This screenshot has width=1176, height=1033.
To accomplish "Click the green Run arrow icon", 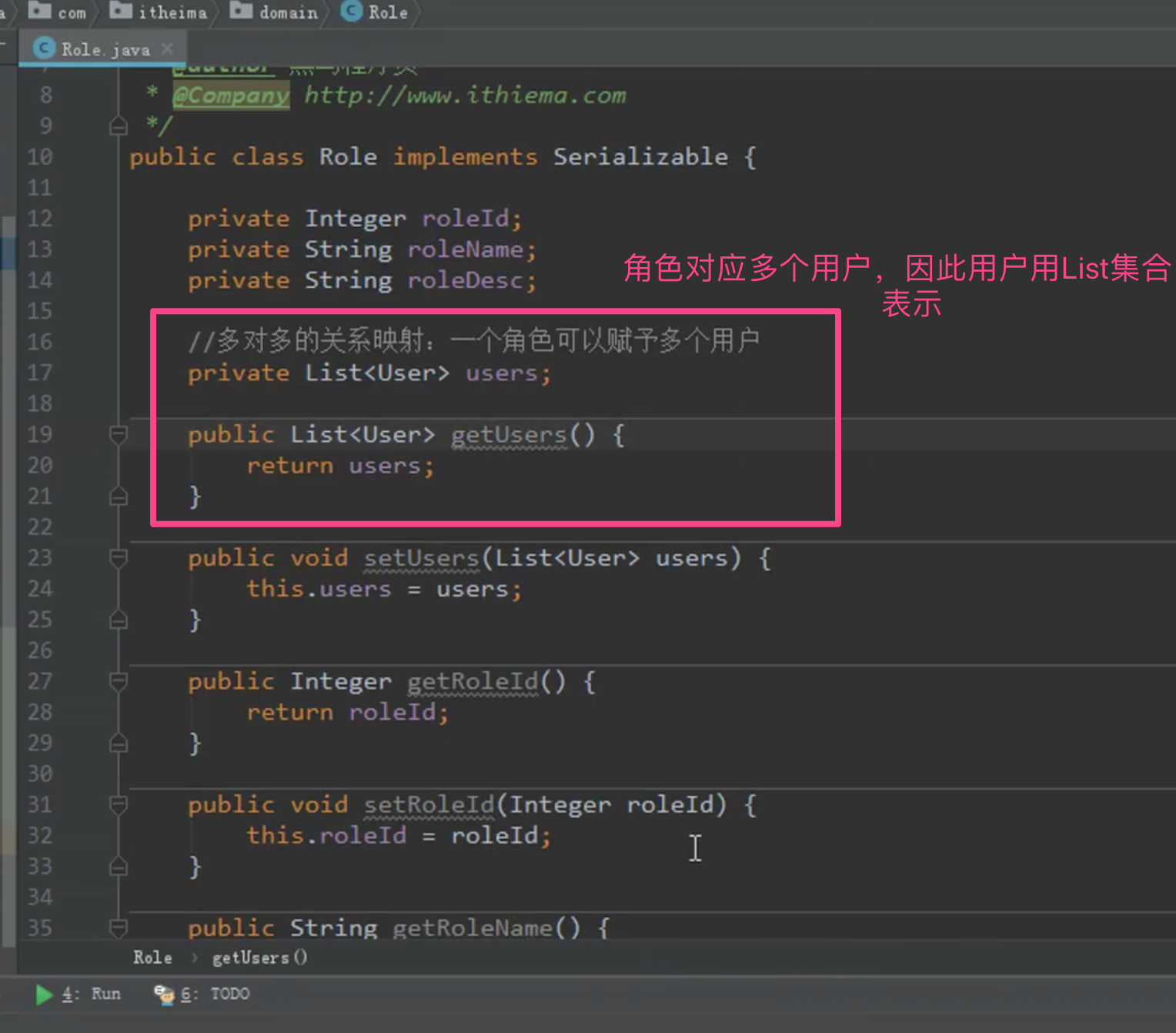I will [44, 995].
